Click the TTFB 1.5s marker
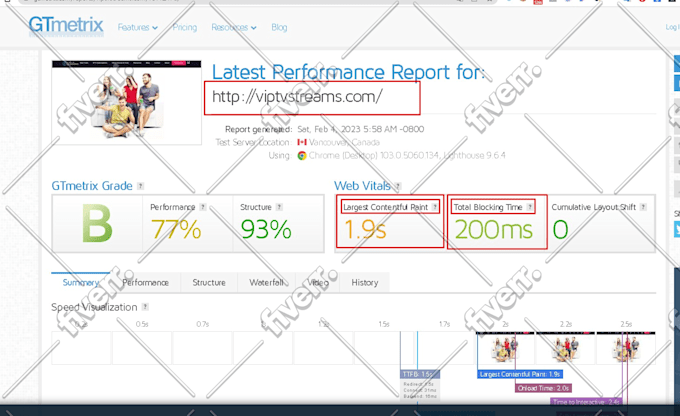Screen dimensions: 680x416 [420, 374]
